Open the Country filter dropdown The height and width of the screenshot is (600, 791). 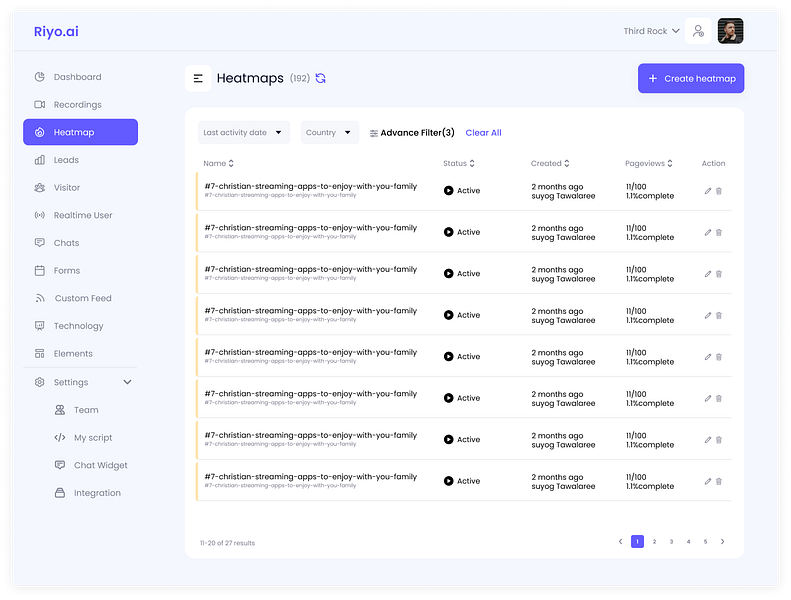click(329, 133)
